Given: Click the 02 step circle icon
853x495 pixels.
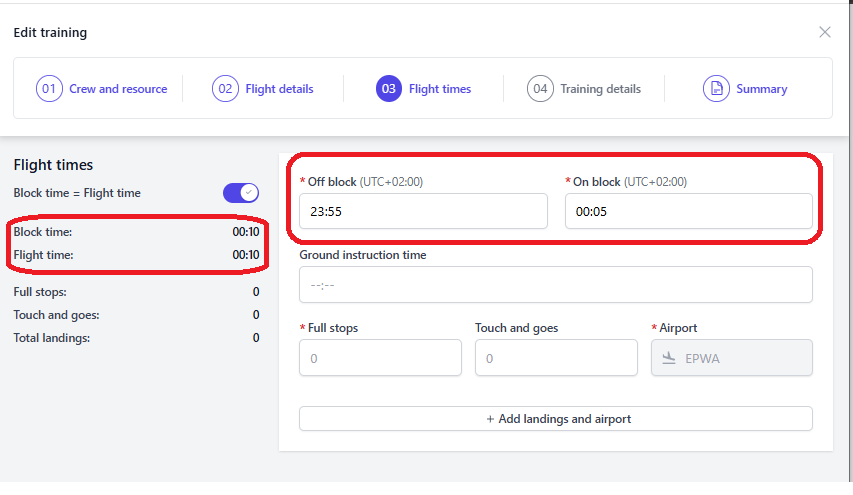Looking at the screenshot, I should tap(225, 89).
